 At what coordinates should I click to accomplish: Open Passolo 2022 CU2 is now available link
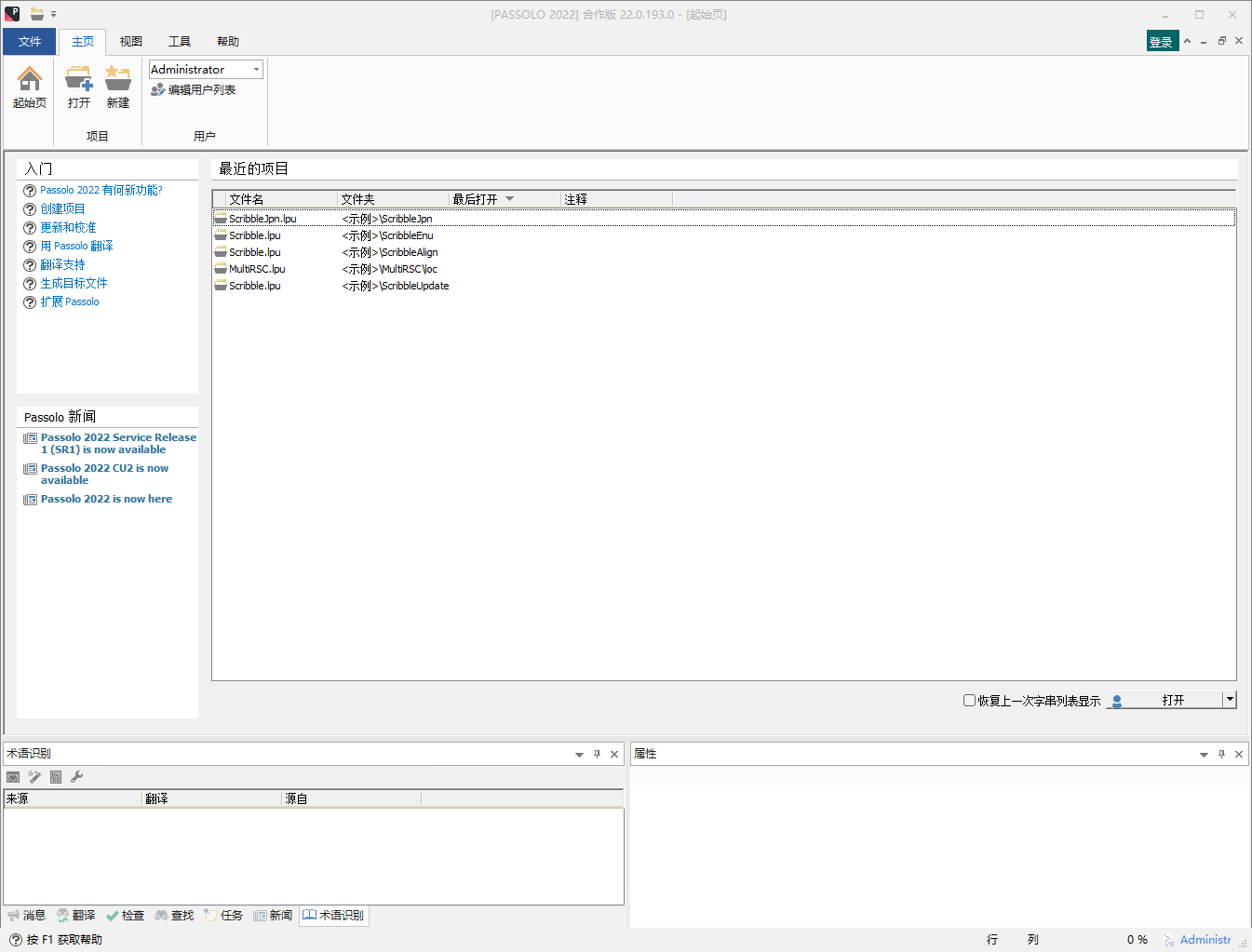click(x=104, y=475)
